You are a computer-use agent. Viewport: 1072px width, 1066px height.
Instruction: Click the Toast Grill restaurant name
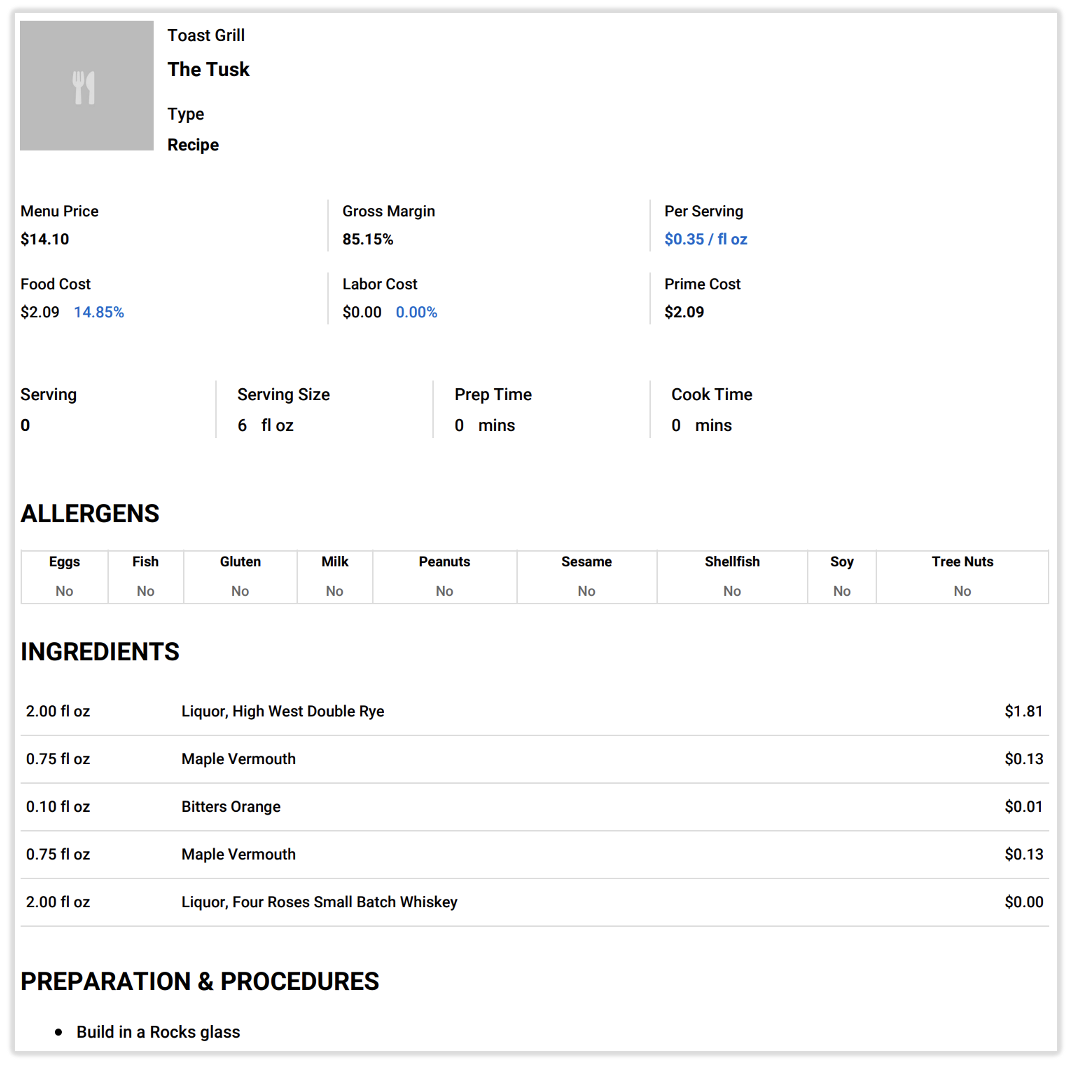(206, 35)
